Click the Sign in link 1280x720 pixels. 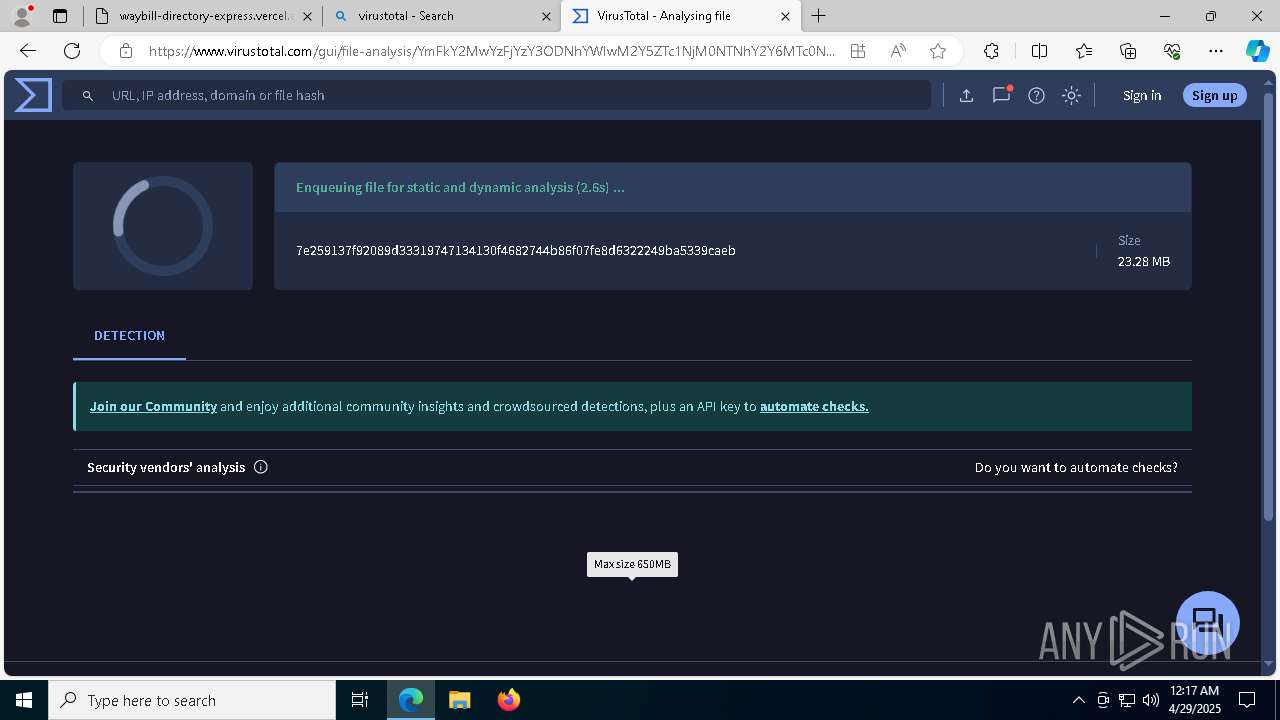[x=1142, y=95]
